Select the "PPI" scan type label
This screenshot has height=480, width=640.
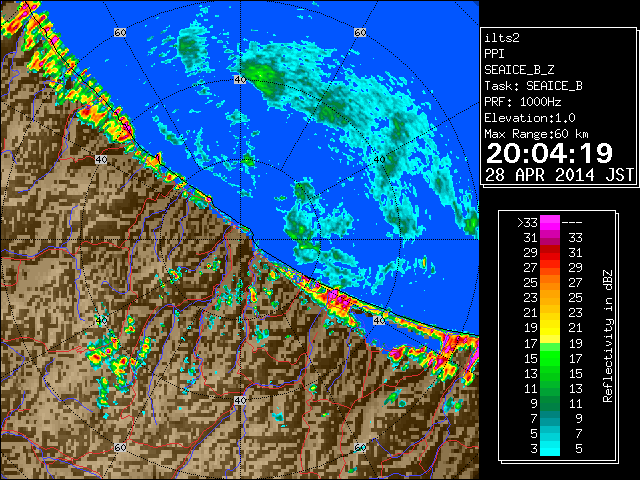click(494, 54)
